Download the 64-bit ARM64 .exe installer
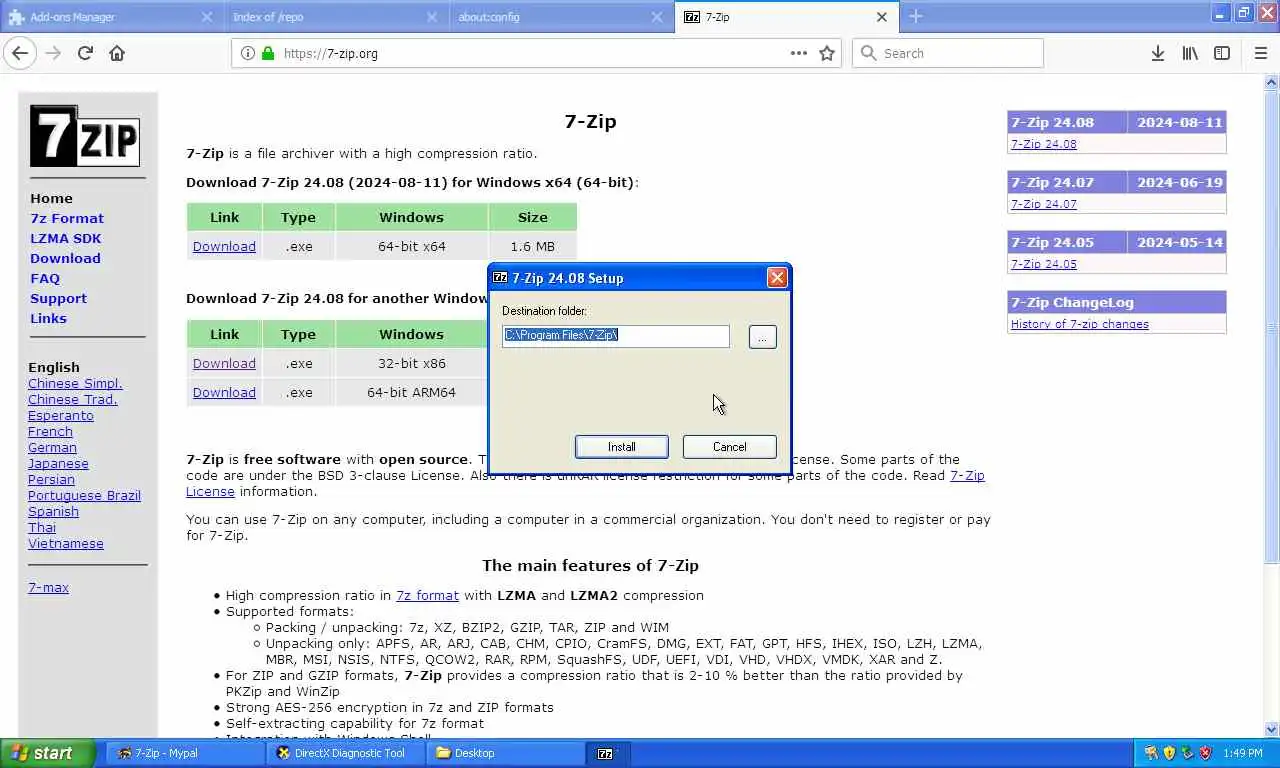 pos(224,392)
